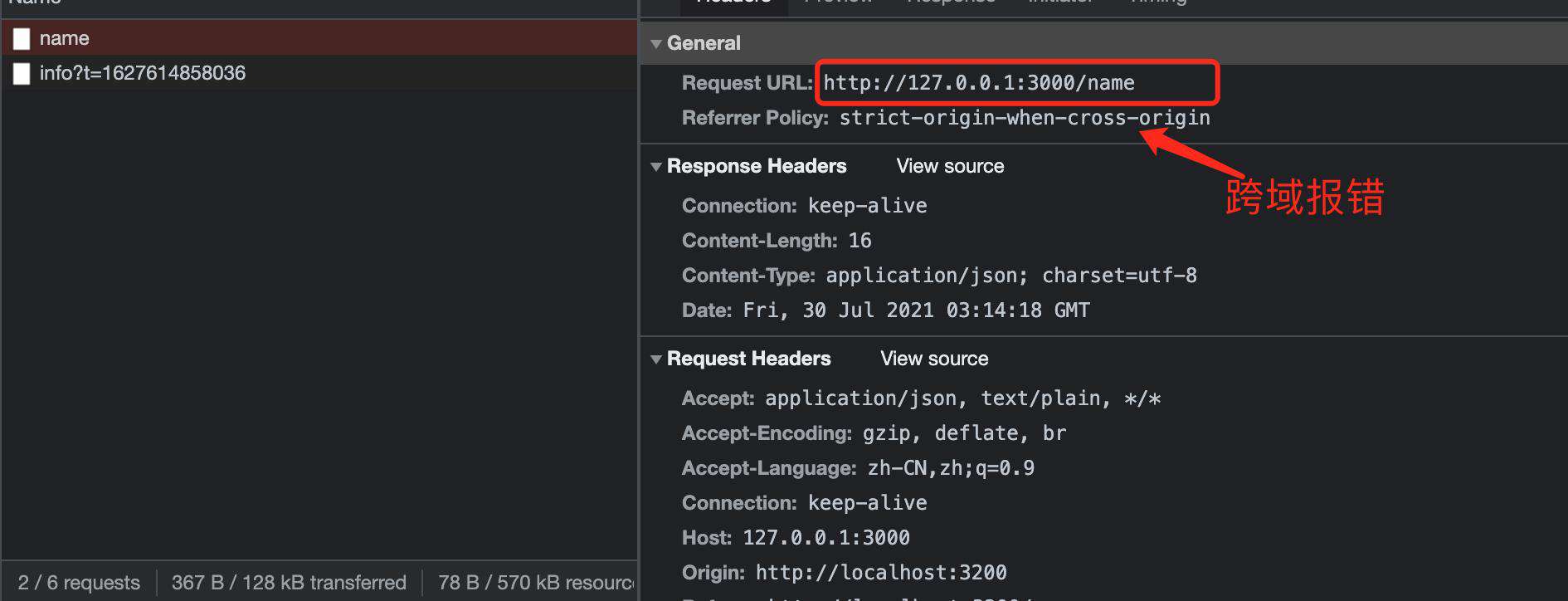
Task: Click the Origin value http://localhost:3200
Action: click(x=881, y=573)
